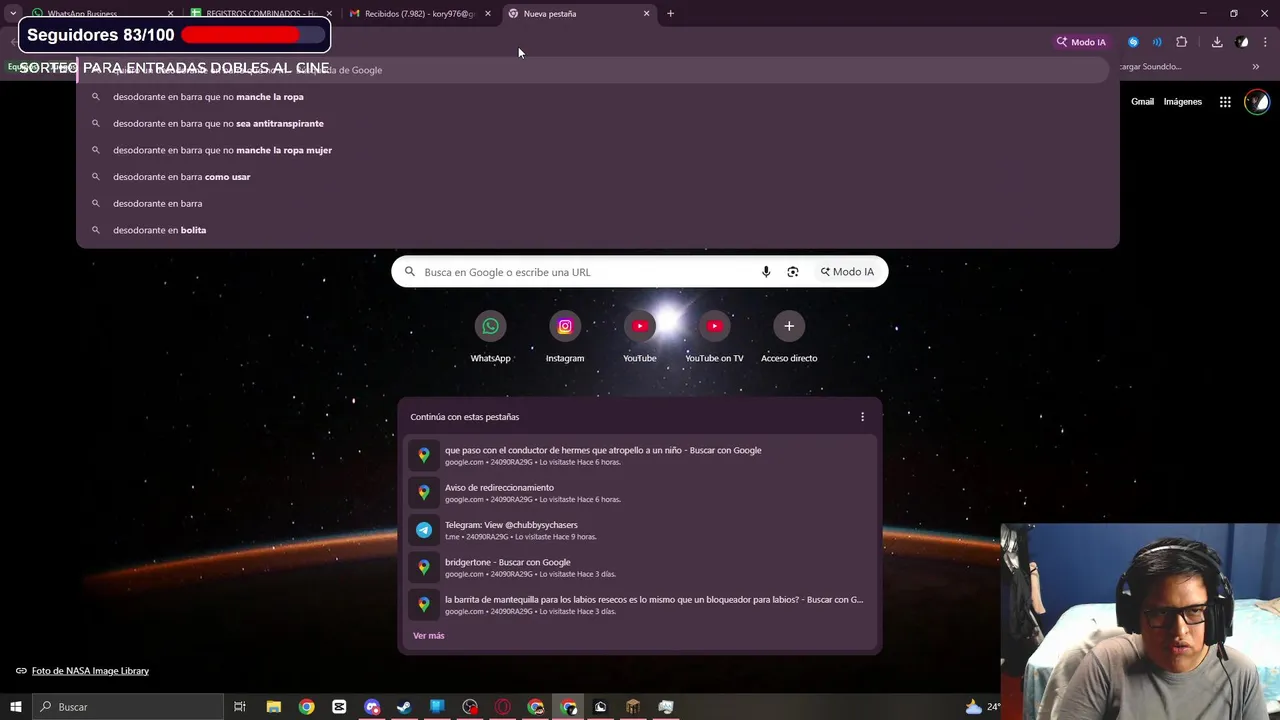Choose the plain 'desodorante en barra' suggestion
The width and height of the screenshot is (1280, 720).
click(598, 204)
